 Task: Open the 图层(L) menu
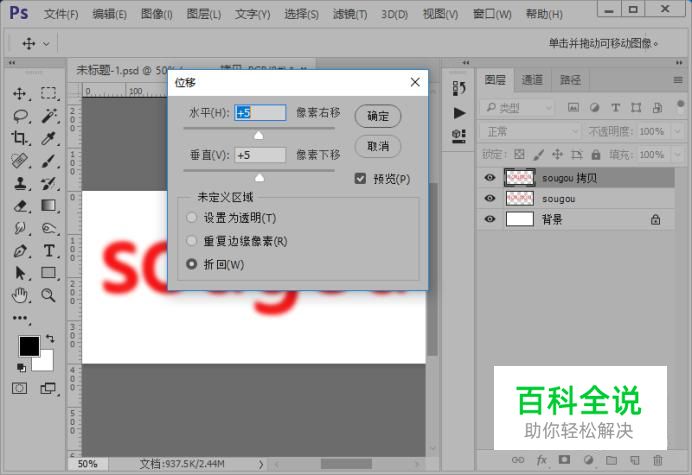(203, 14)
